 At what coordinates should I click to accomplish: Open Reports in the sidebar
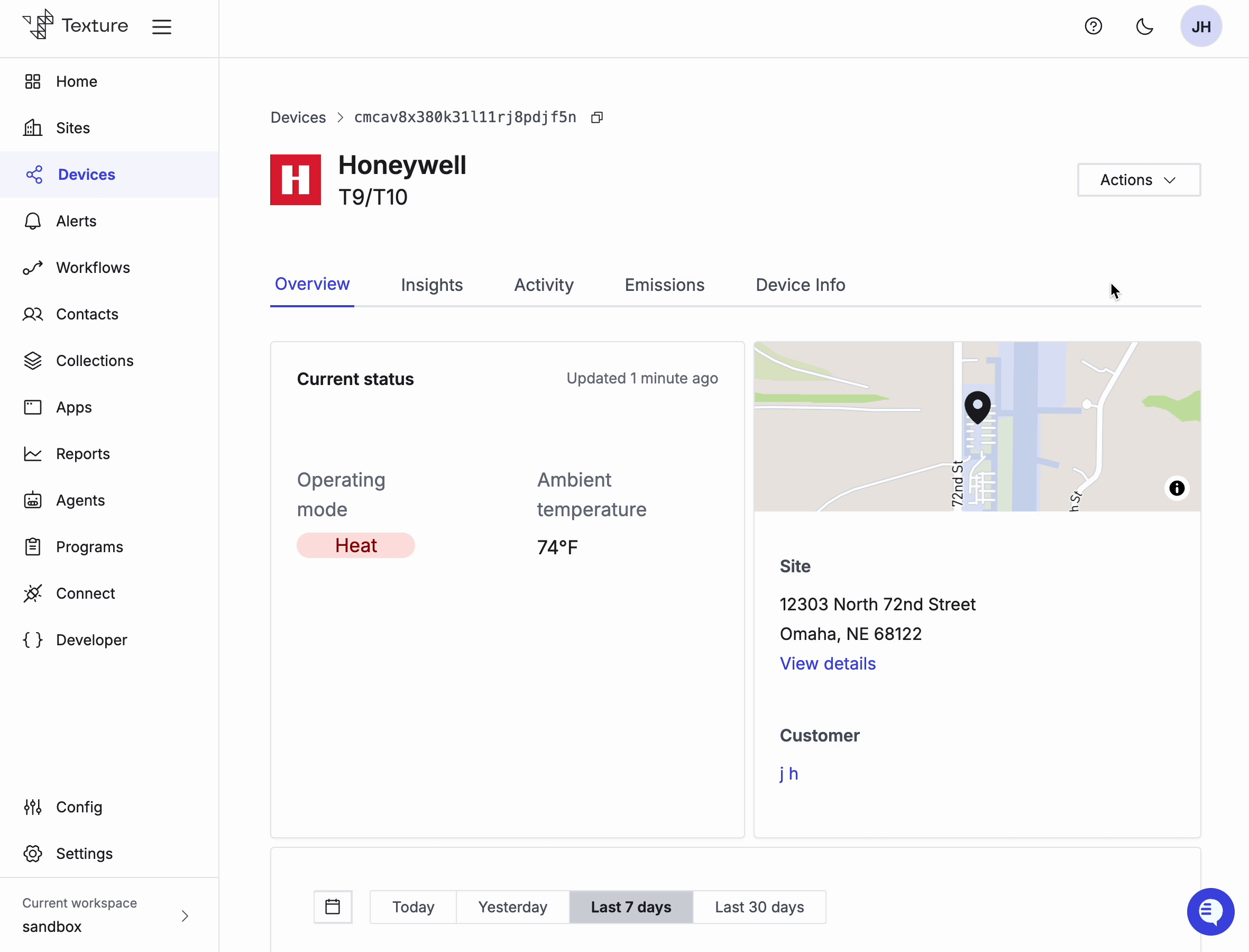click(x=109, y=454)
